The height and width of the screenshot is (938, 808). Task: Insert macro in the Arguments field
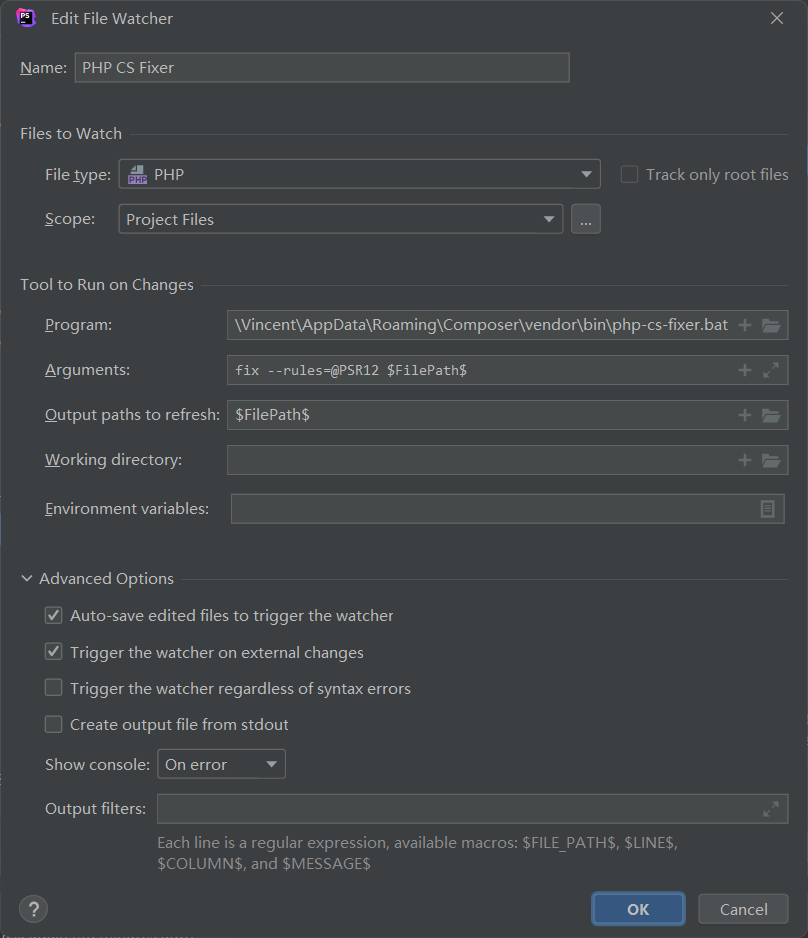744,370
